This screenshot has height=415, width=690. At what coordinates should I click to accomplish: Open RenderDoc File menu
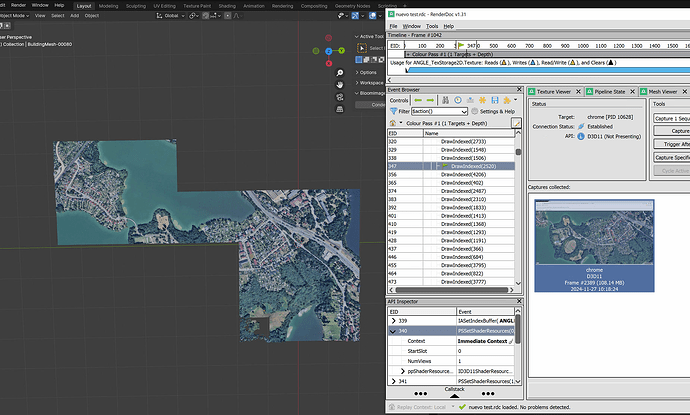click(x=393, y=26)
